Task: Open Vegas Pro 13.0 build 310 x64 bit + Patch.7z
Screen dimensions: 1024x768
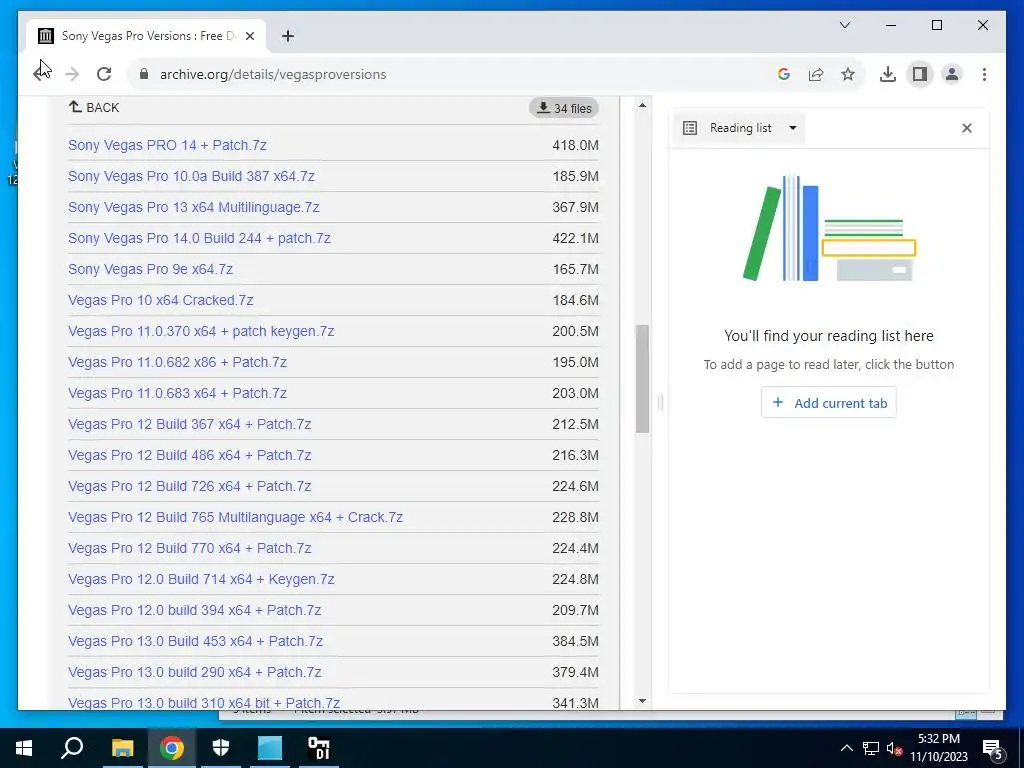Action: pyautogui.click(x=204, y=703)
